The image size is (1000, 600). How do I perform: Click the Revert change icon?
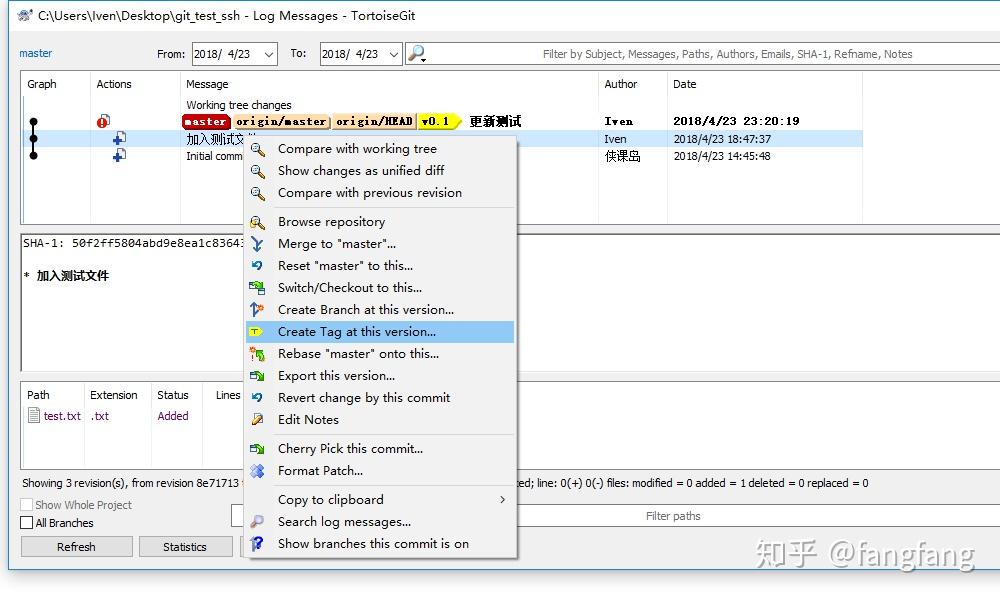pyautogui.click(x=257, y=398)
